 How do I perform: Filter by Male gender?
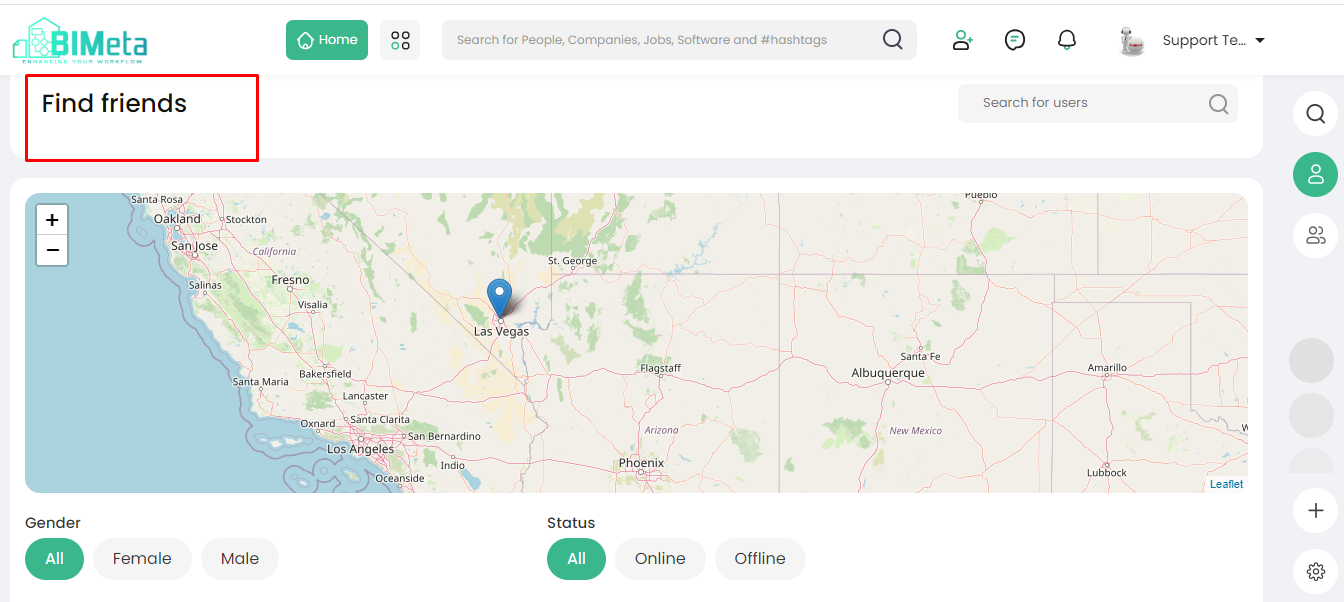pos(240,559)
